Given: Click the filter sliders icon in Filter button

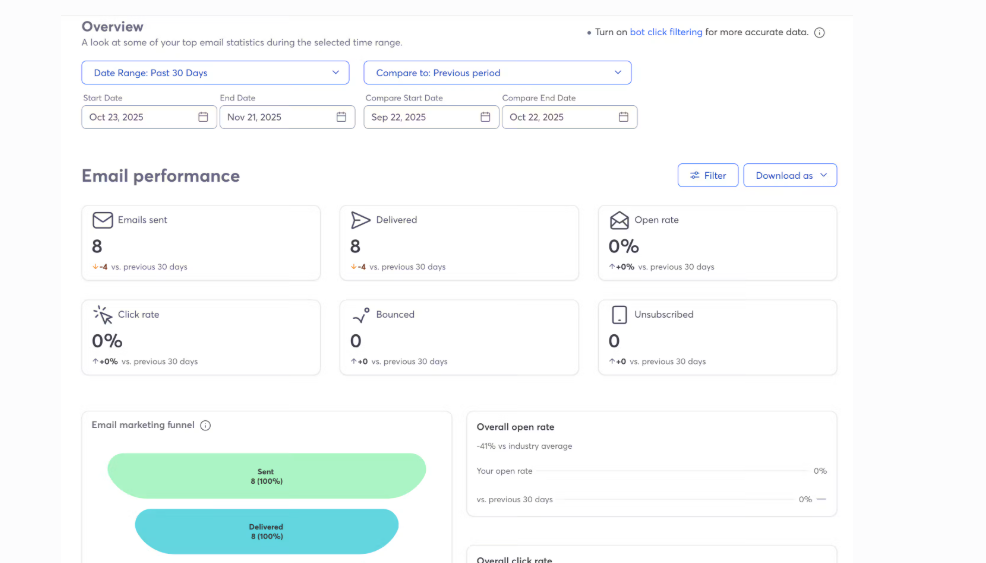Looking at the screenshot, I should pyautogui.click(x=694, y=176).
